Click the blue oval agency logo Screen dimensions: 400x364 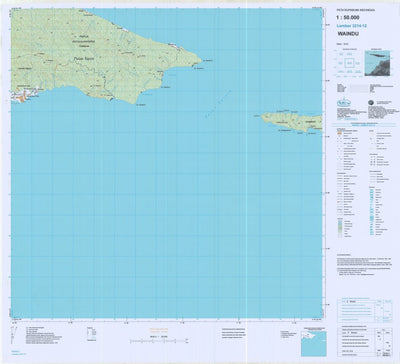coord(343,101)
